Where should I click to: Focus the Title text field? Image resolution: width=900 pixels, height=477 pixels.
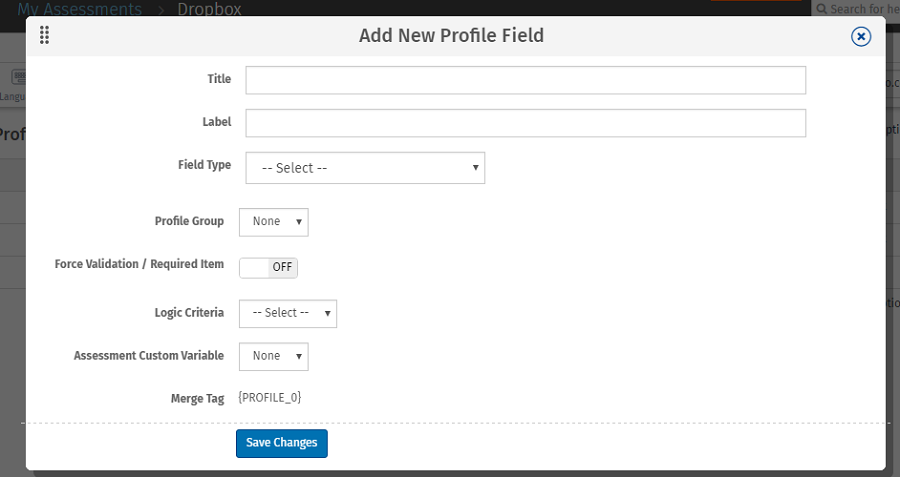pyautogui.click(x=525, y=80)
